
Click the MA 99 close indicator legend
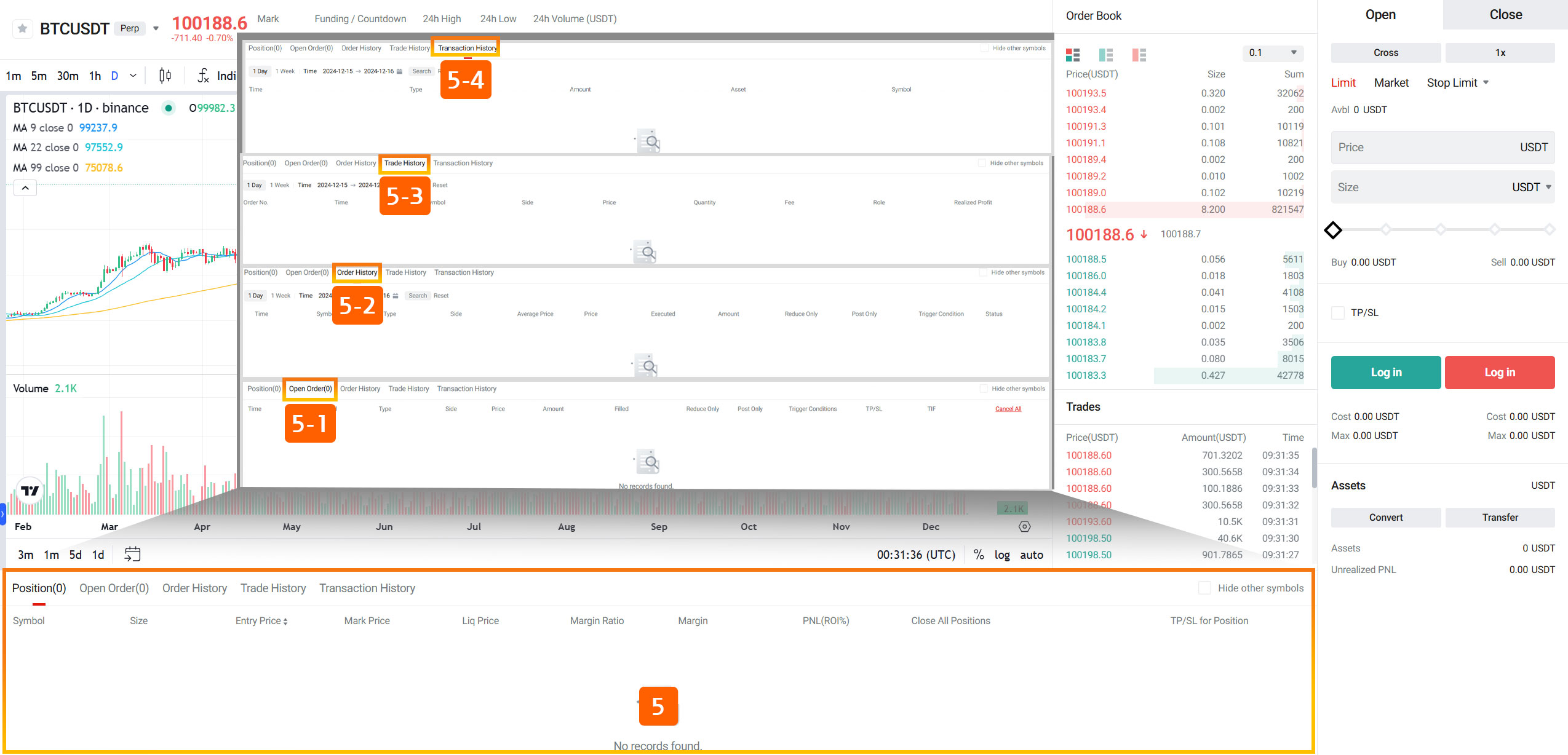coord(68,168)
